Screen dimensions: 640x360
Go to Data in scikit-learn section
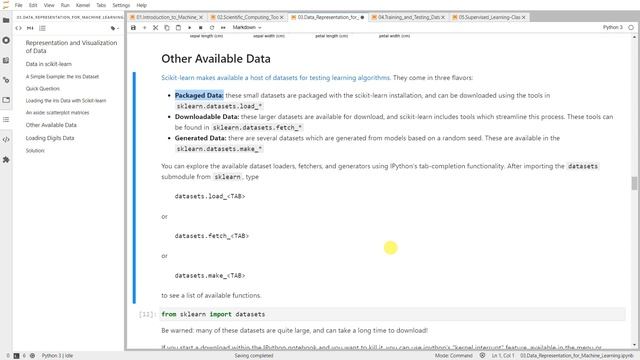coord(49,64)
